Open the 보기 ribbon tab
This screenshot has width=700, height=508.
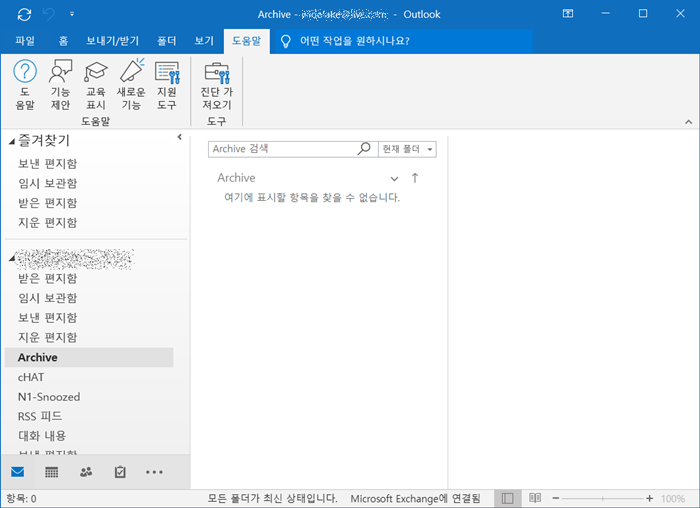pos(204,41)
